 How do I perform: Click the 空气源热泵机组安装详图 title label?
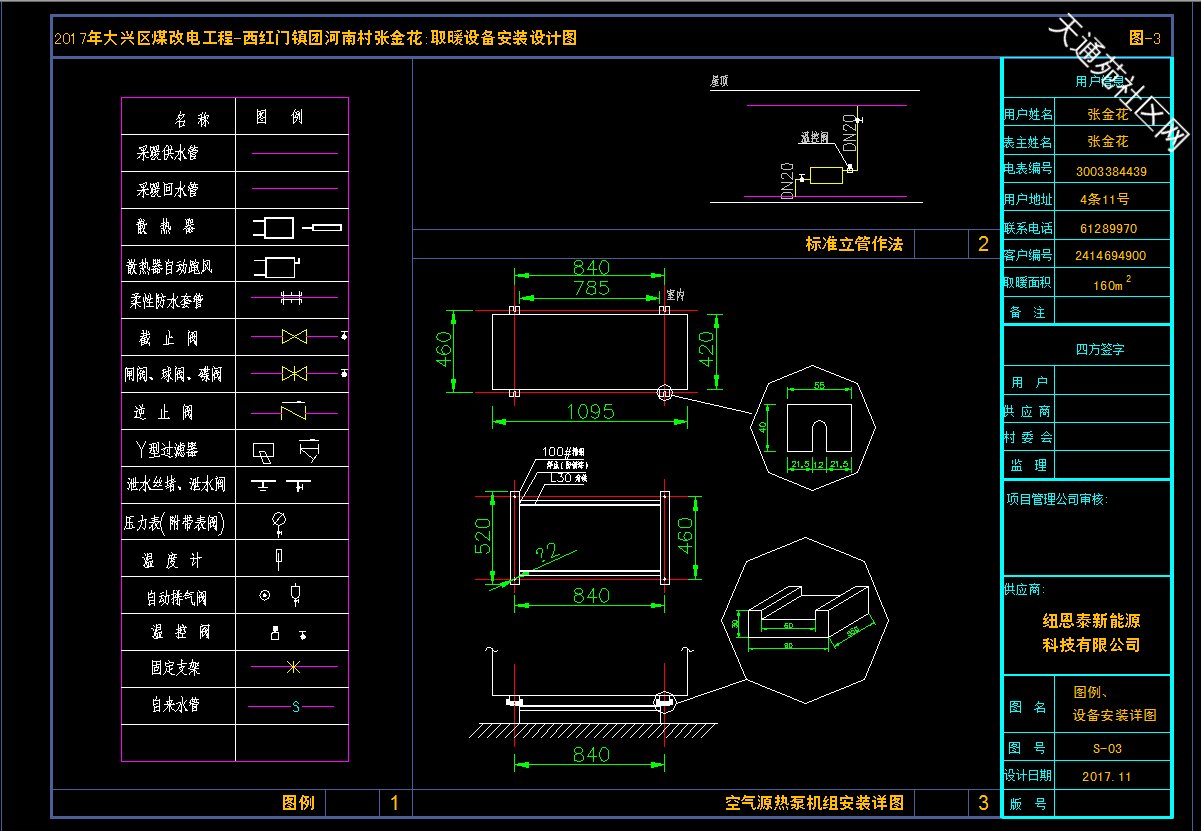(x=814, y=803)
